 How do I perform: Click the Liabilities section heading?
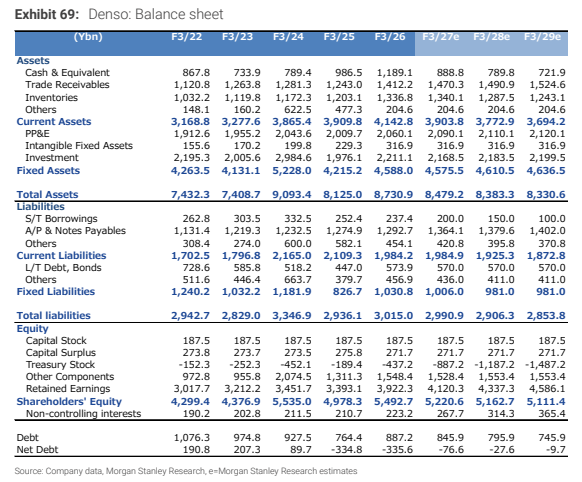pos(40,207)
